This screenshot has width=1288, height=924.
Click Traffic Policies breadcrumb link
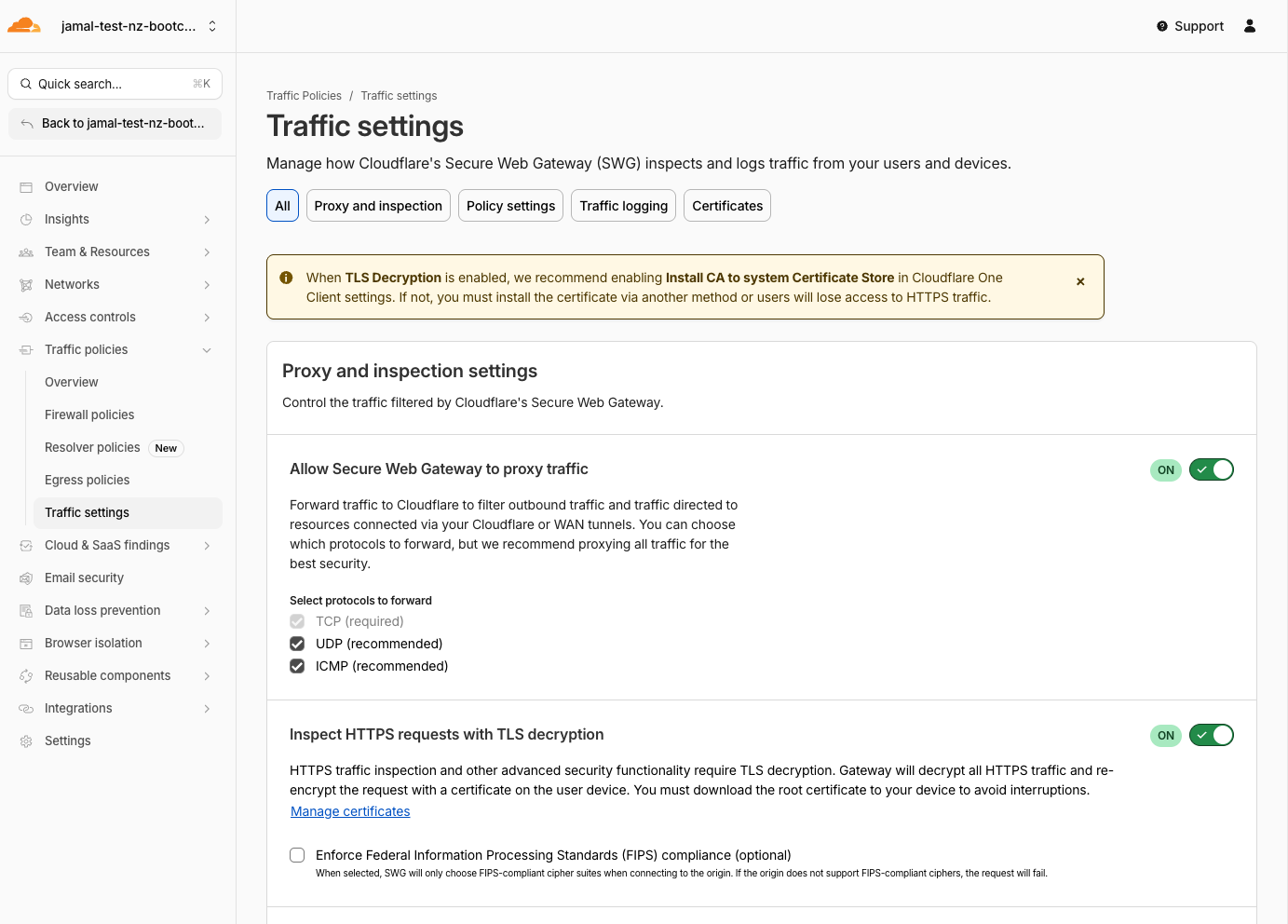pyautogui.click(x=304, y=96)
